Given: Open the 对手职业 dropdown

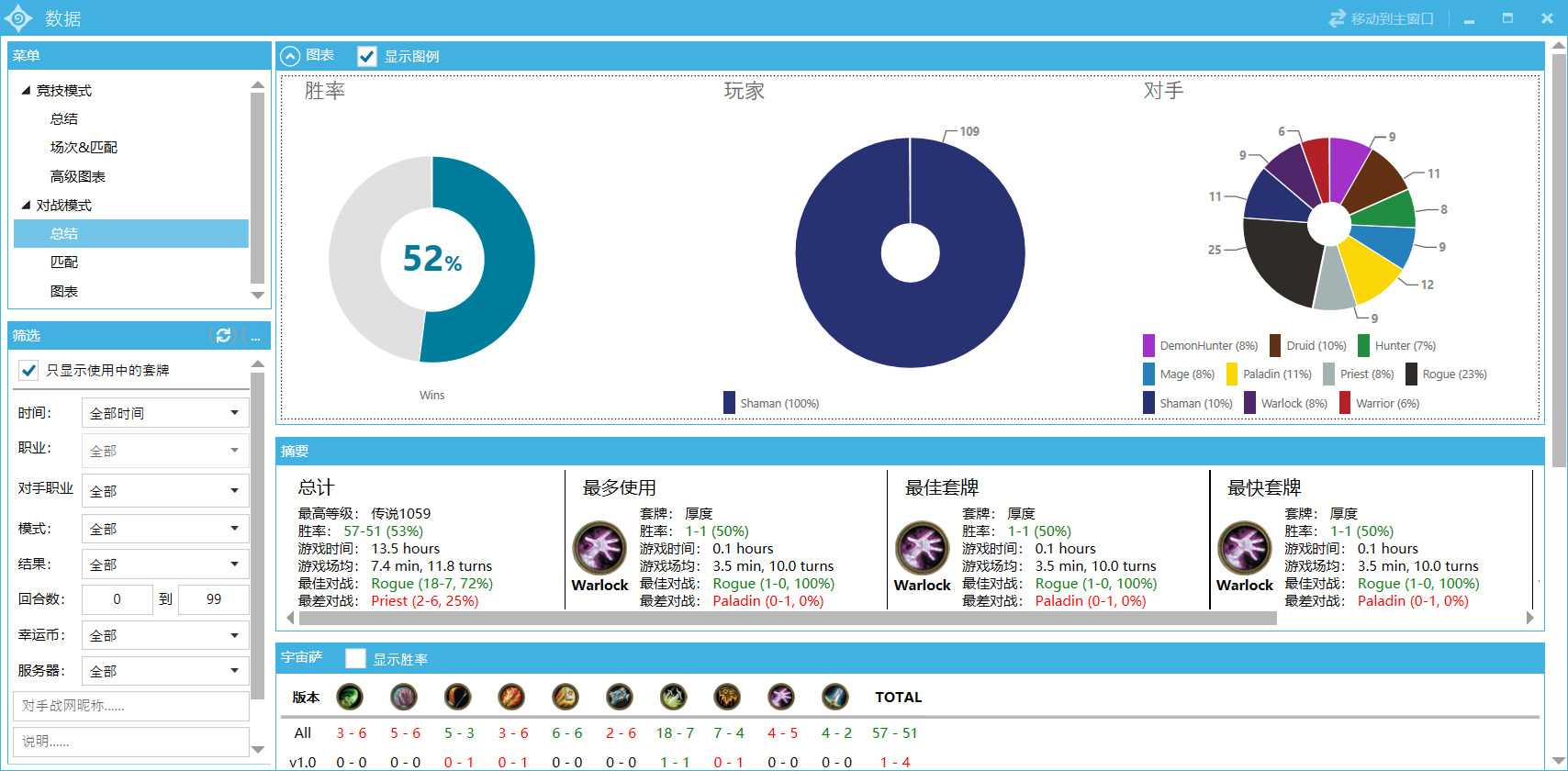Looking at the screenshot, I should click(165, 491).
